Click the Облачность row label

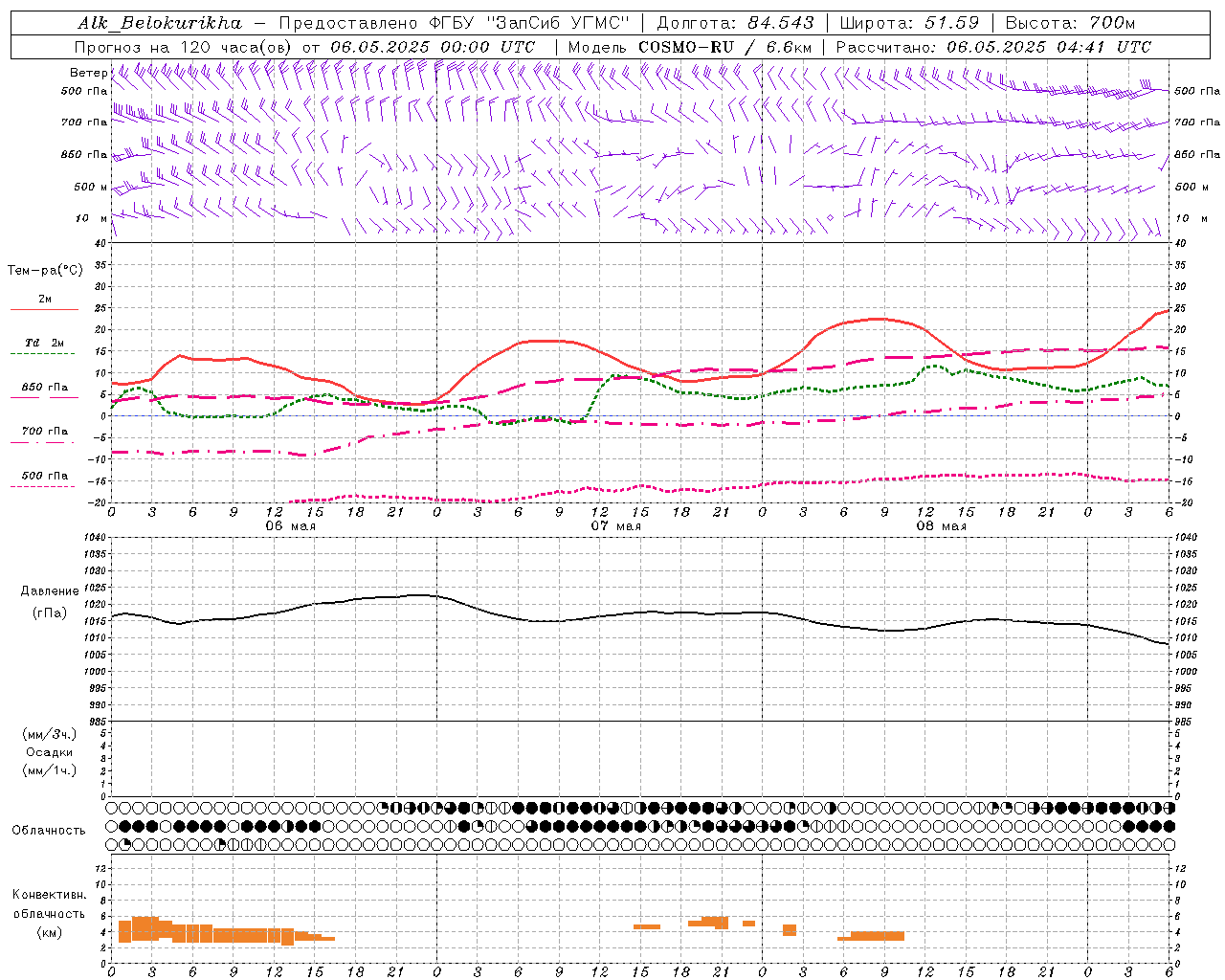click(x=49, y=830)
